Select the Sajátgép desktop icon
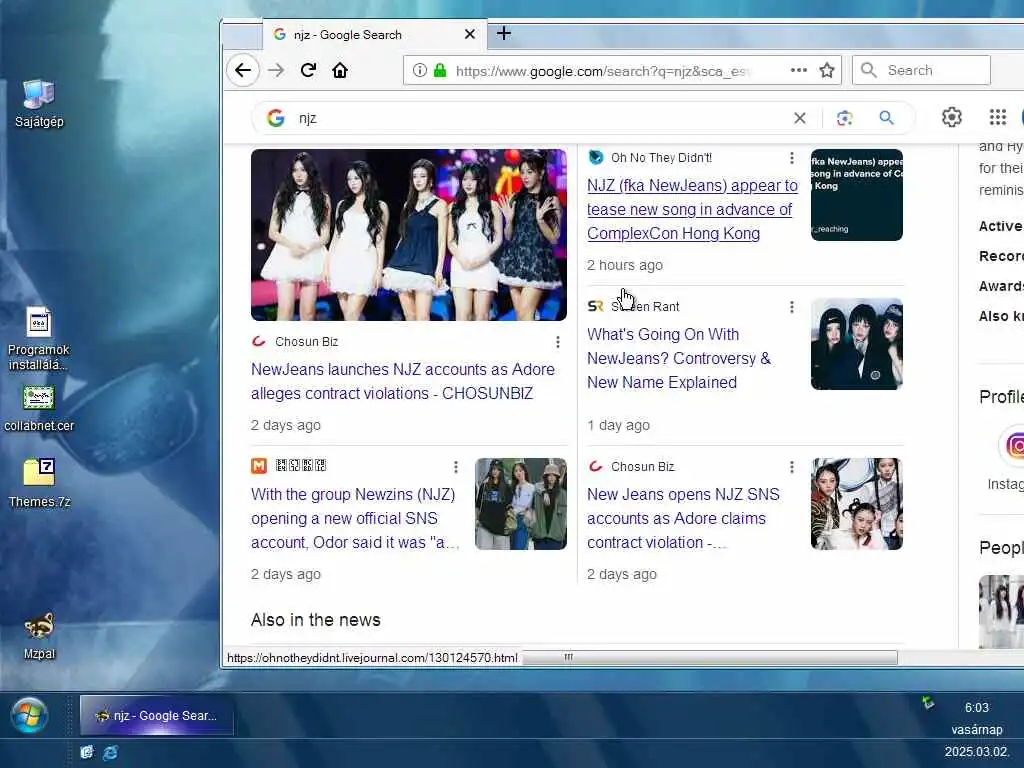This screenshot has height=768, width=1024. 39,103
